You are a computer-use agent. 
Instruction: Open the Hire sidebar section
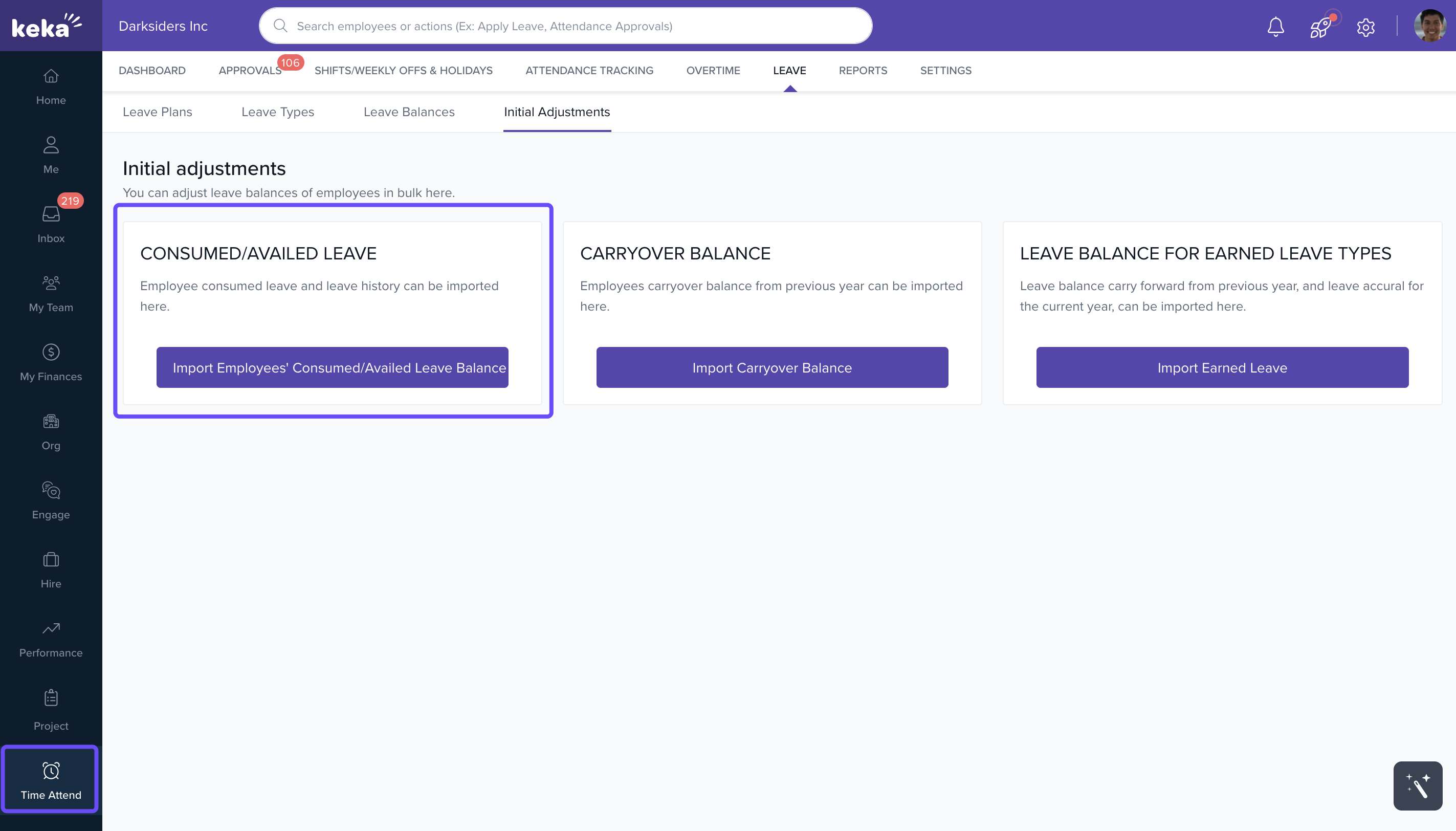[51, 570]
